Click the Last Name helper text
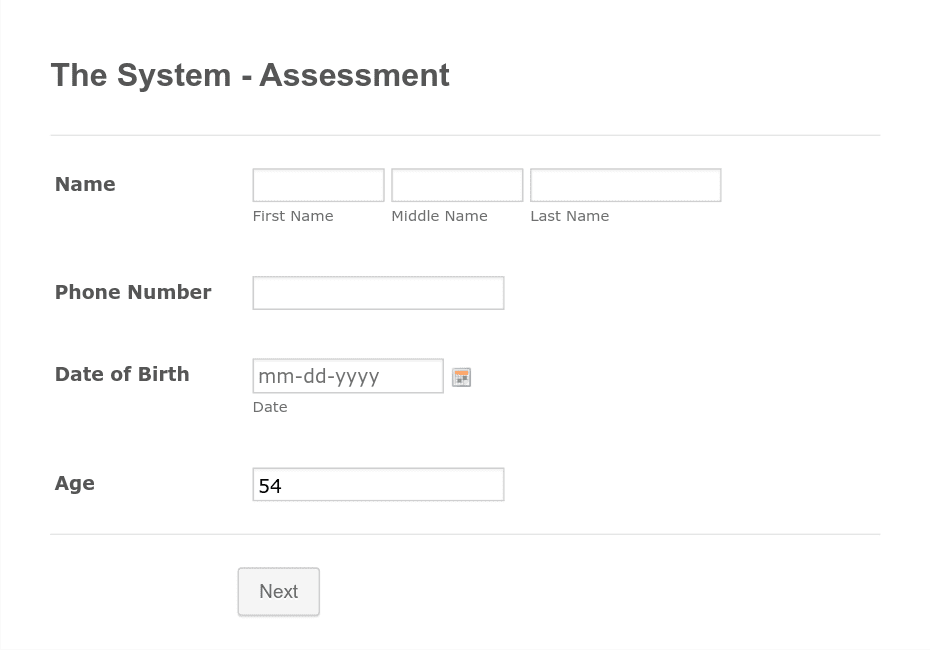Viewport: 930px width, 650px height. 568,215
